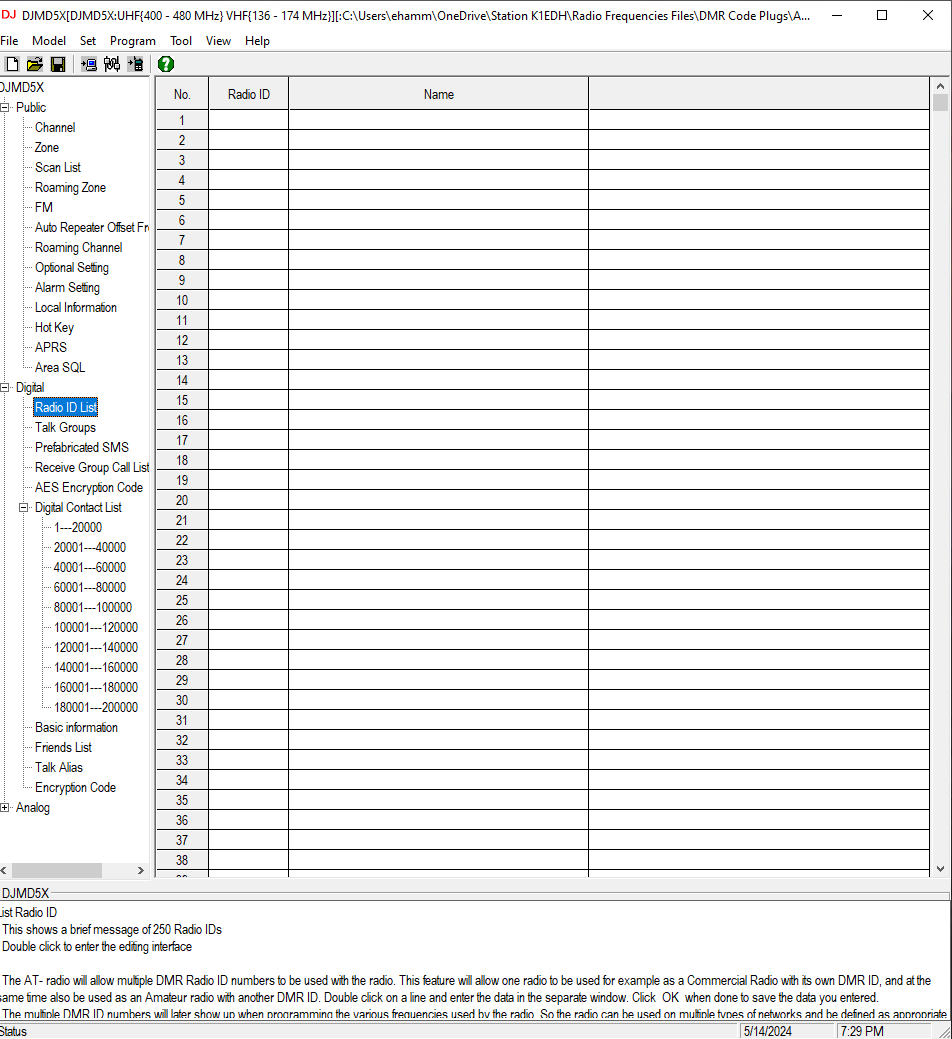
Task: Open the View menu
Action: (x=218, y=41)
